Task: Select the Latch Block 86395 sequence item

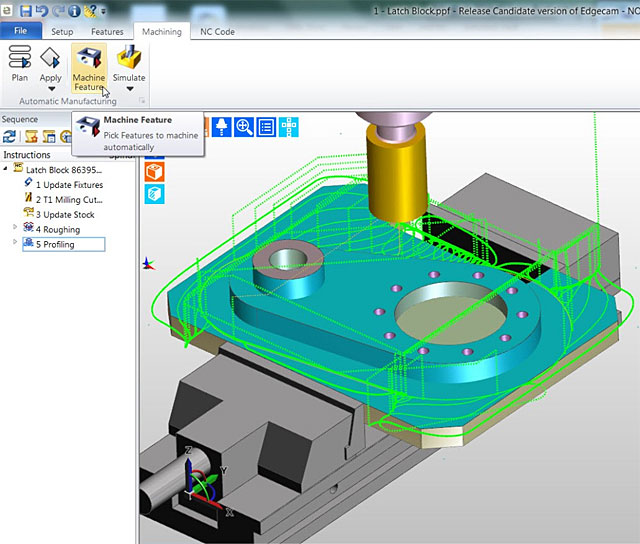Action: pos(64,170)
